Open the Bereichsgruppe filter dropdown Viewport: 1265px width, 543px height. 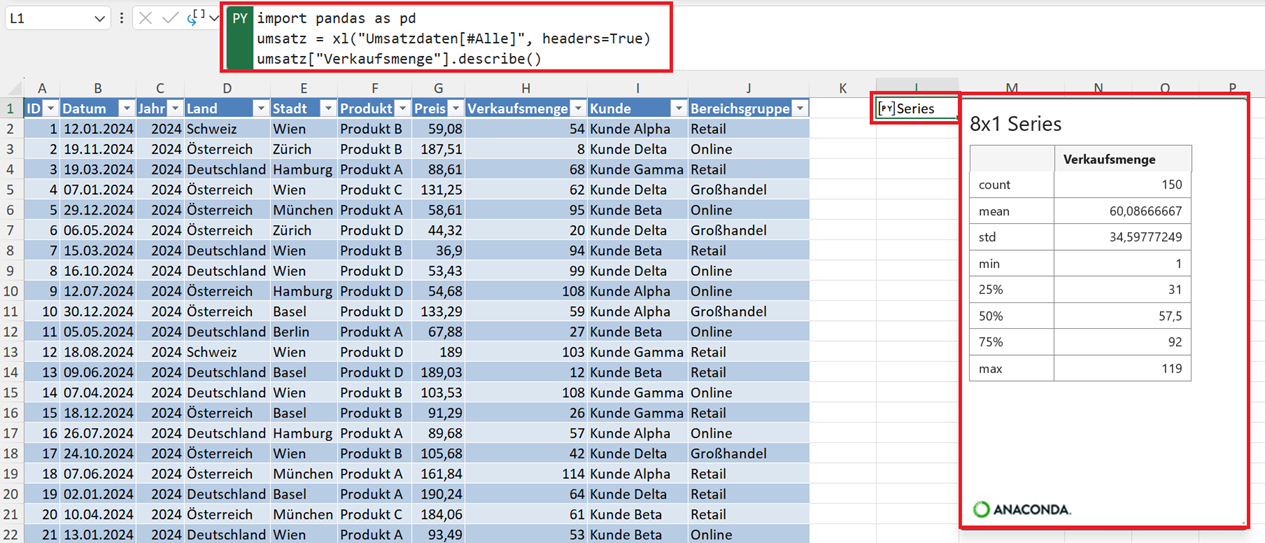(799, 108)
